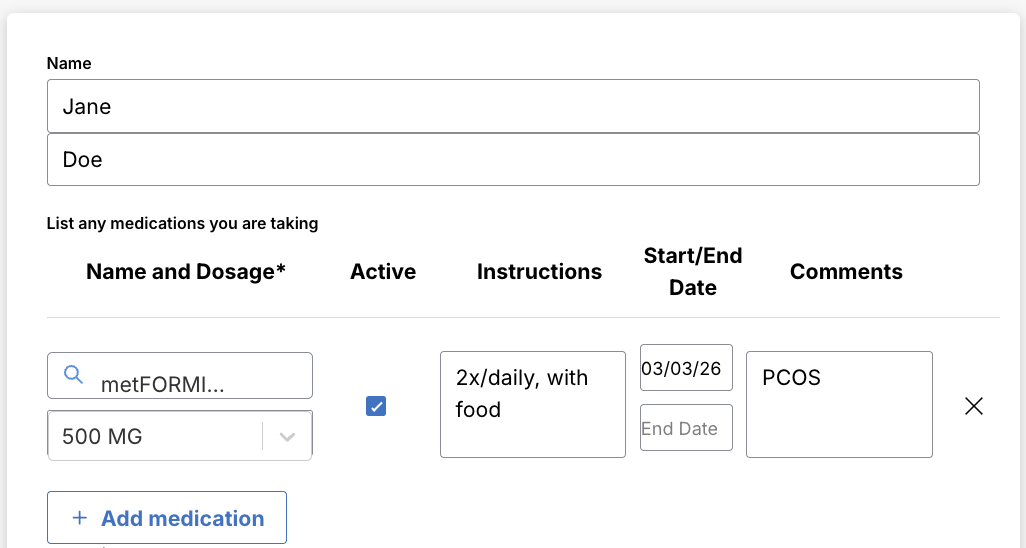Expand the dosage chevron arrow
The height and width of the screenshot is (548, 1026).
coord(287,436)
